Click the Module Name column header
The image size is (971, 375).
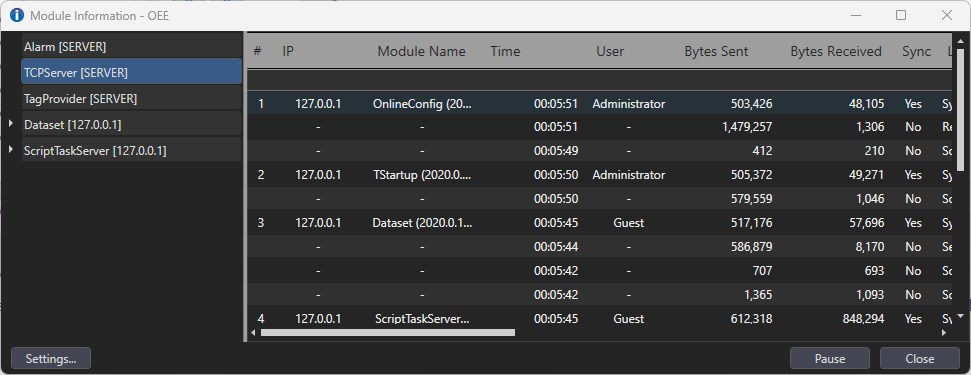click(x=422, y=51)
